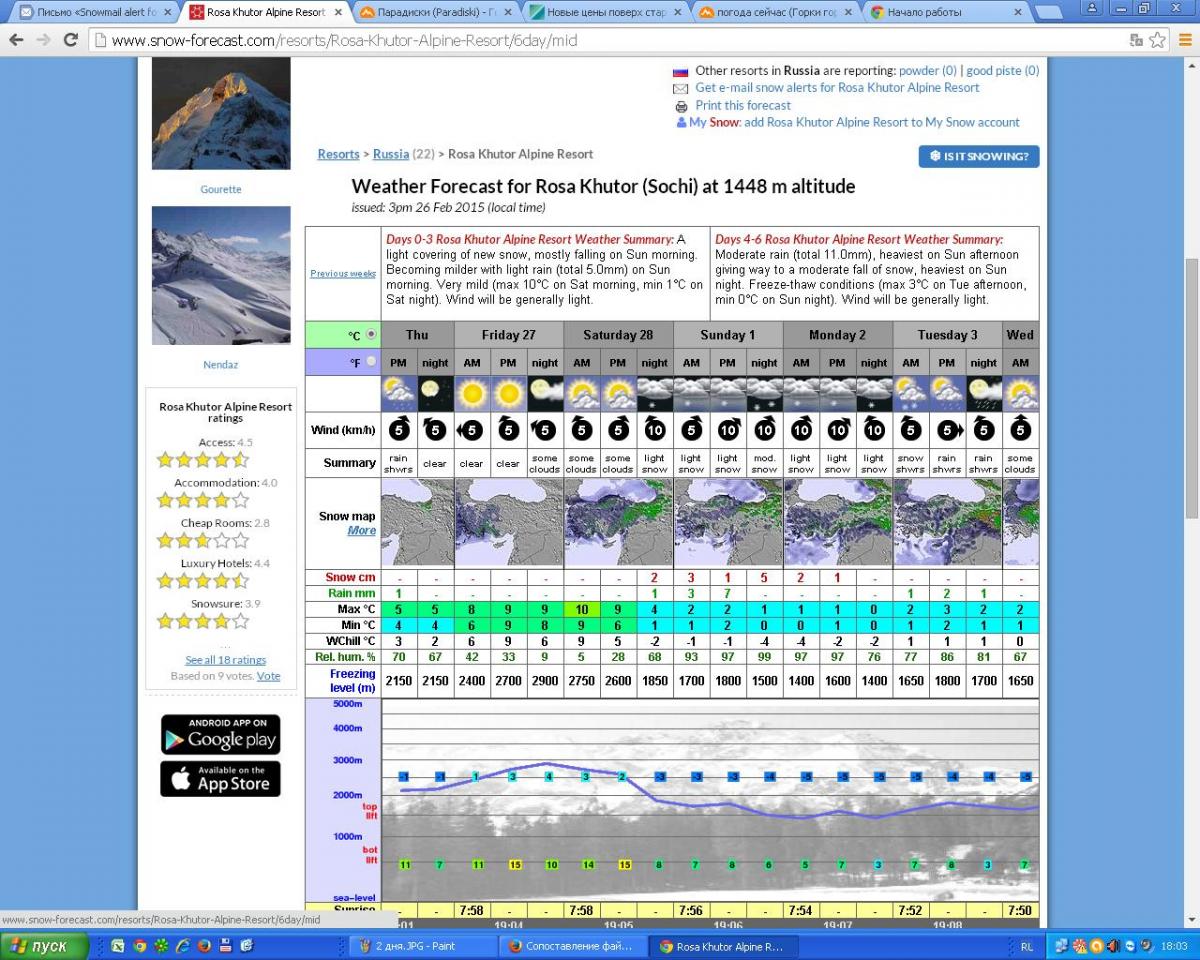
Task: Open Excel from the quick launch bar
Action: click(x=119, y=945)
